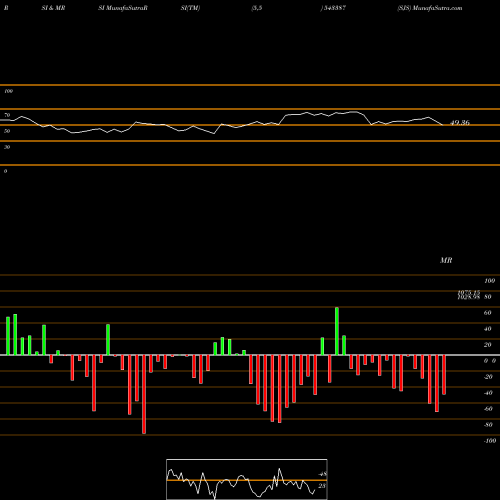The image size is (500, 500).
Task: Click the 60 label on MR axis
Action: point(487,313)
